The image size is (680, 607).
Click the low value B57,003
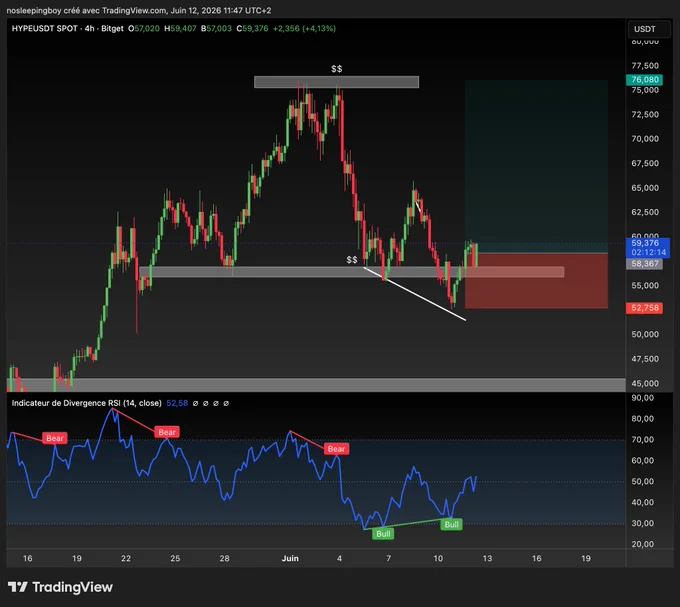tap(216, 29)
